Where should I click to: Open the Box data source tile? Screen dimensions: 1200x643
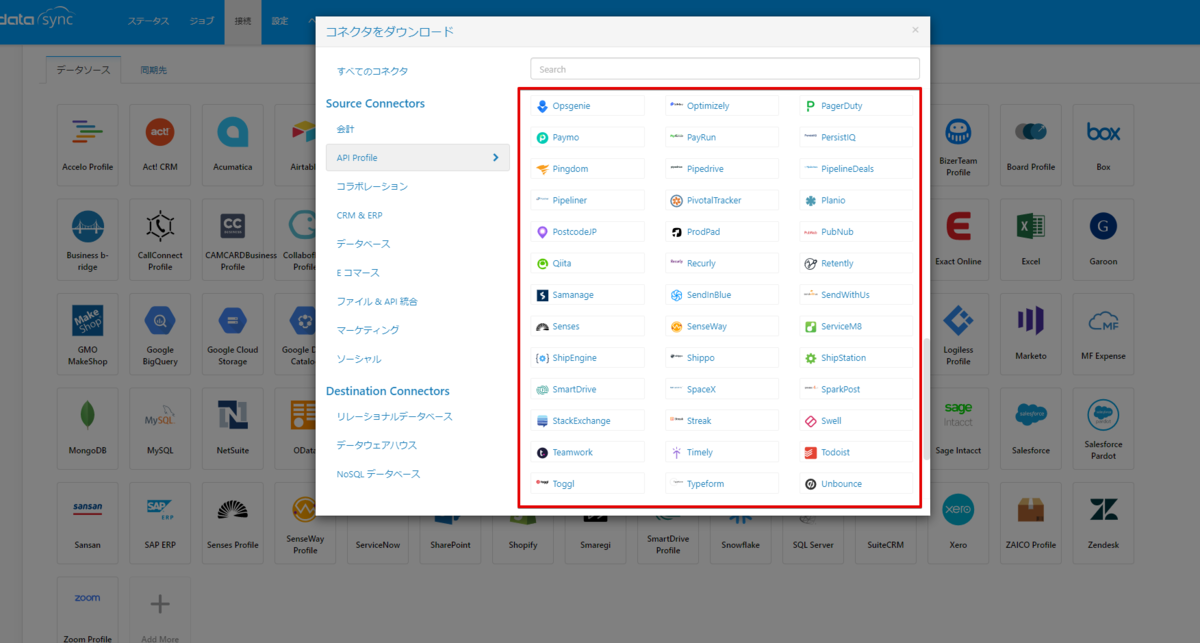[x=1103, y=145]
